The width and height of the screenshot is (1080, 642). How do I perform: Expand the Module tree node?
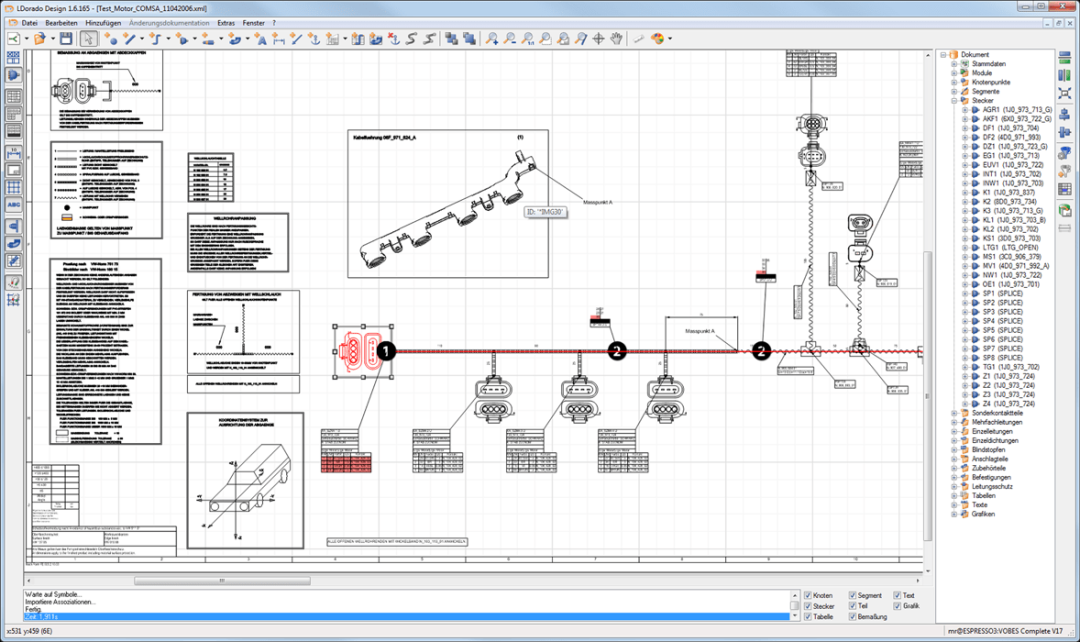pos(954,73)
